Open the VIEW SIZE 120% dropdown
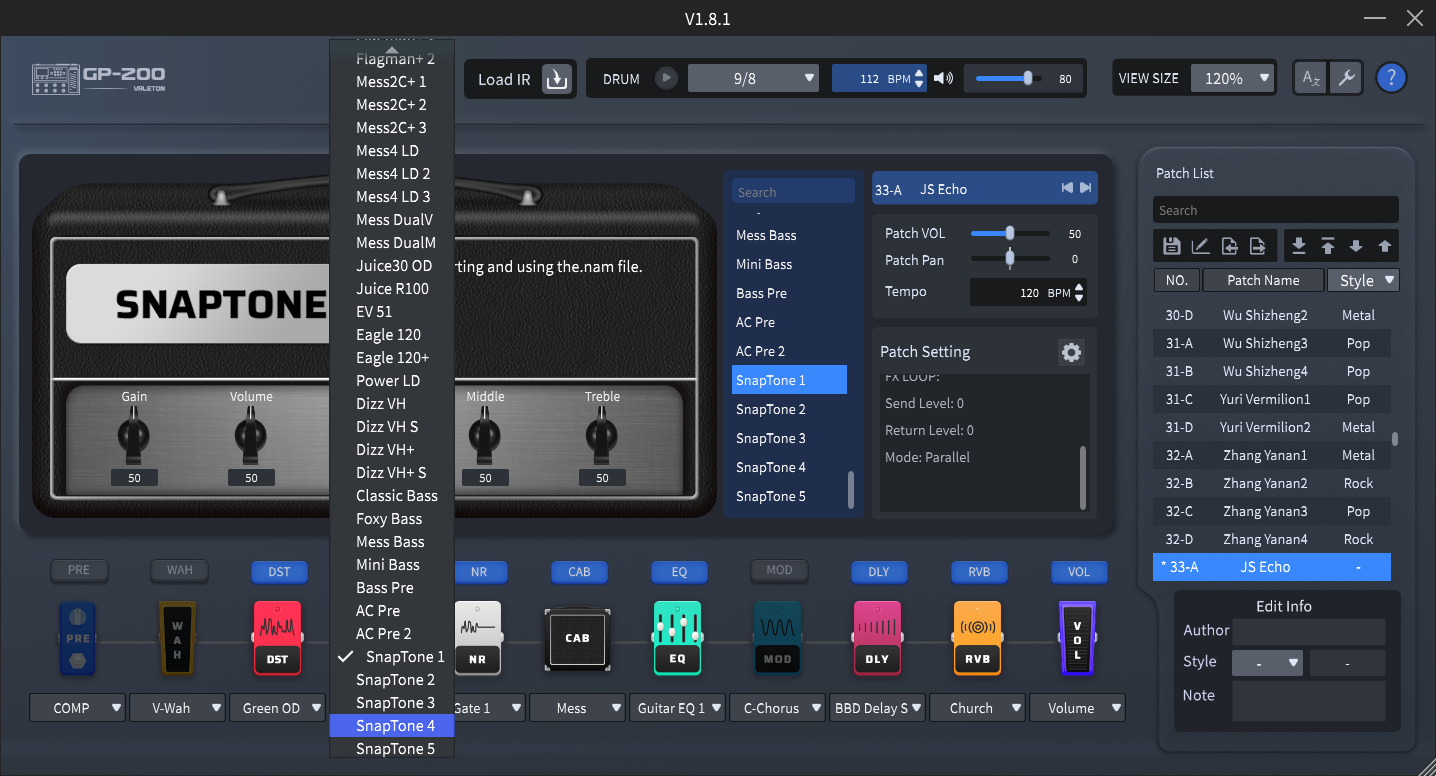 point(1233,78)
